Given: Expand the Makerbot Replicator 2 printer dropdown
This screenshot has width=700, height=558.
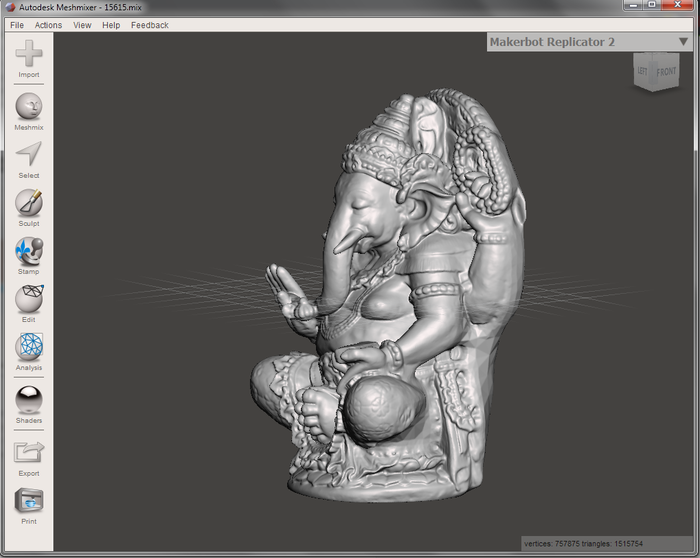Looking at the screenshot, I should point(682,42).
